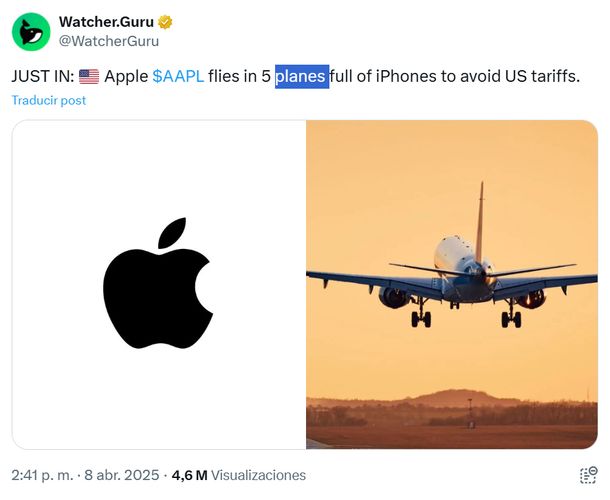Viewport: 610px width, 500px height.
Task: Open the reader icon beside the view count
Action: [588, 475]
